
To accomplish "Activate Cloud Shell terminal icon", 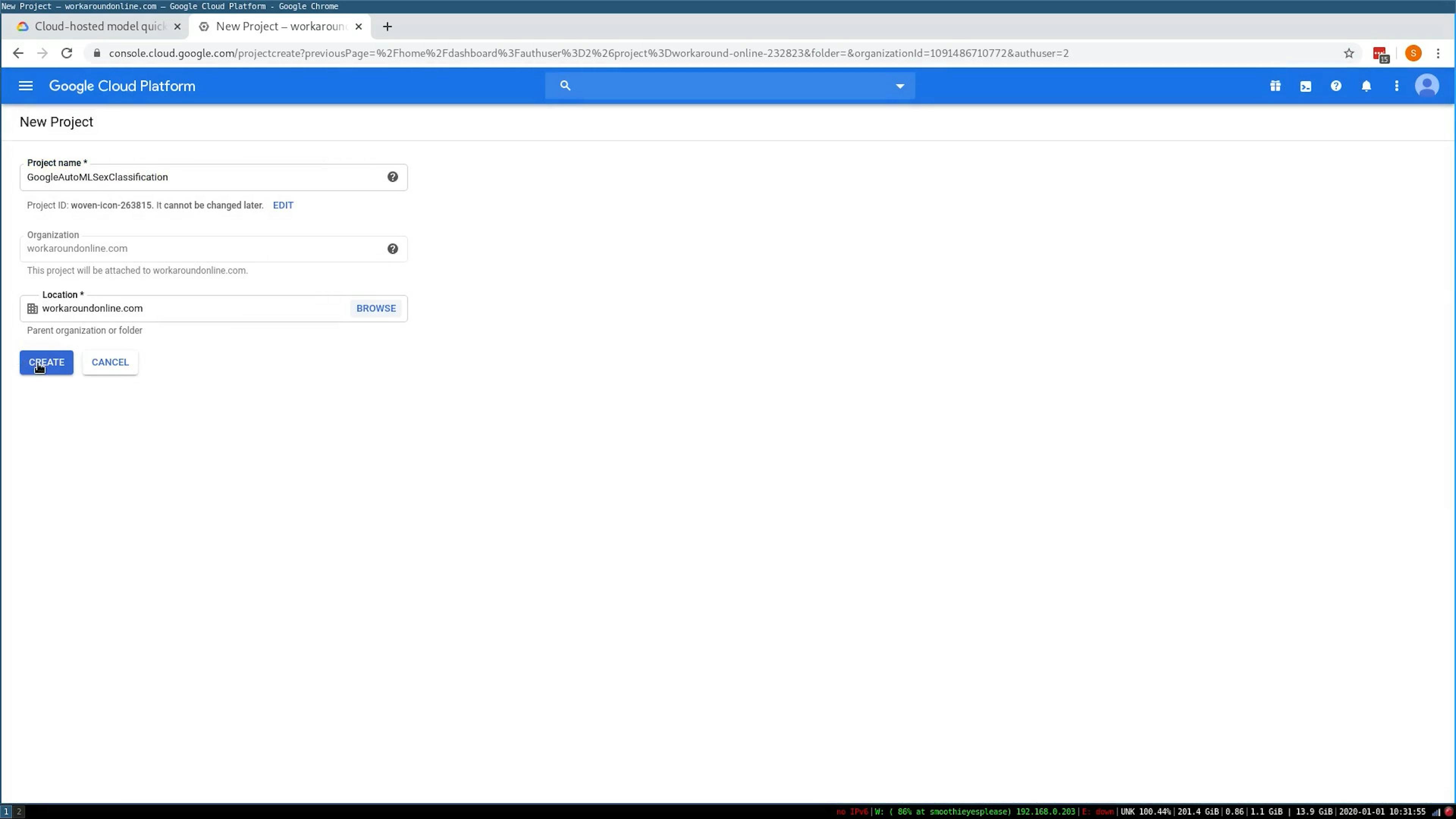I will (x=1305, y=86).
